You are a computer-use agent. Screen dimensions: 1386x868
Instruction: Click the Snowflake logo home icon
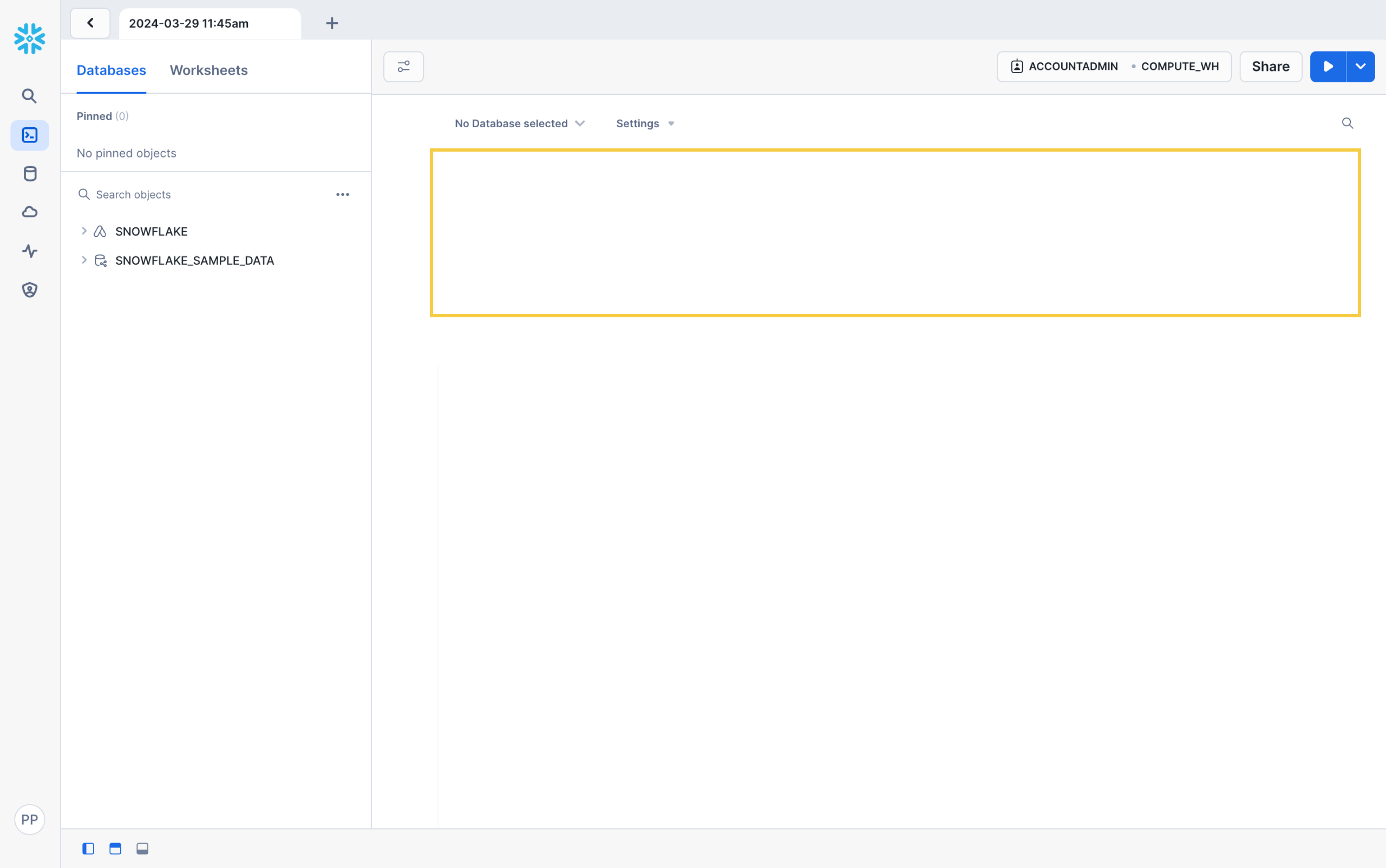coord(29,38)
